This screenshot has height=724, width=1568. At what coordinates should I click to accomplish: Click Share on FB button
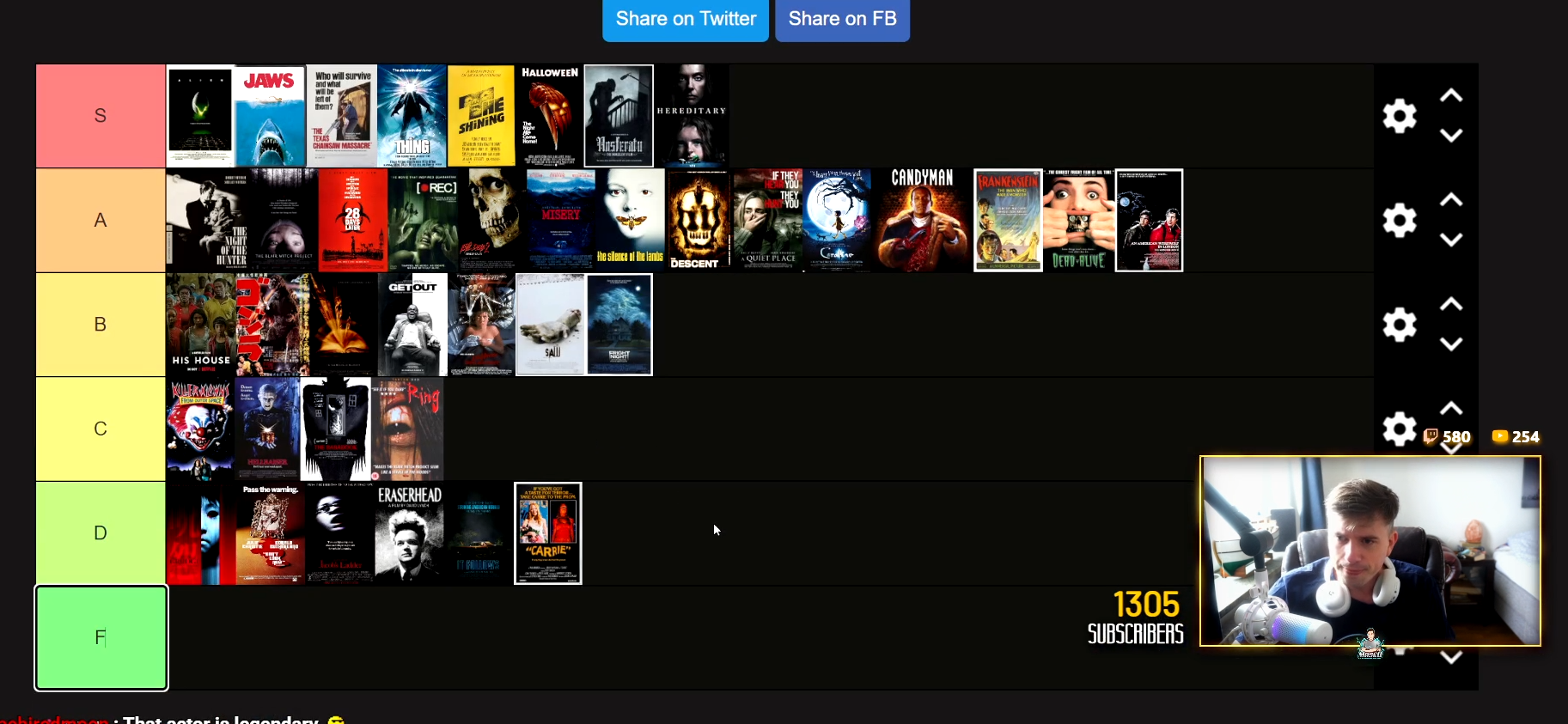pyautogui.click(x=842, y=19)
